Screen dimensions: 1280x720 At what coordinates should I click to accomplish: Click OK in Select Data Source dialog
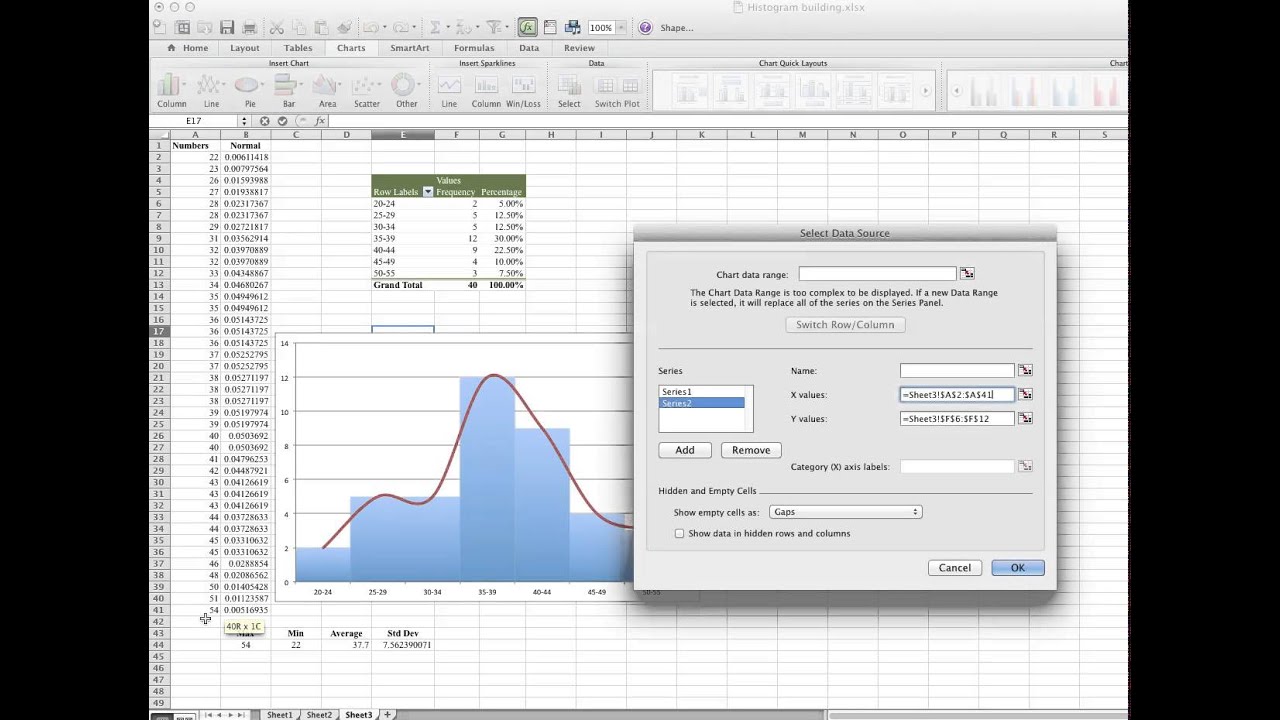(1017, 568)
